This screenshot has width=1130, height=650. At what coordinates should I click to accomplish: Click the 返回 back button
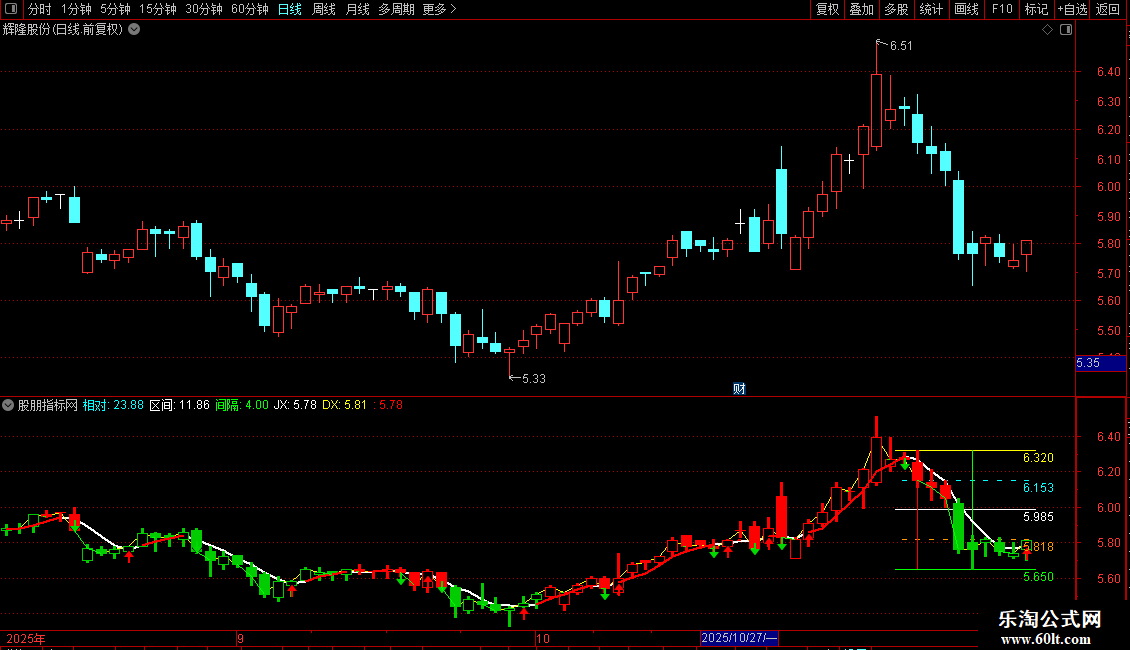pos(1108,9)
